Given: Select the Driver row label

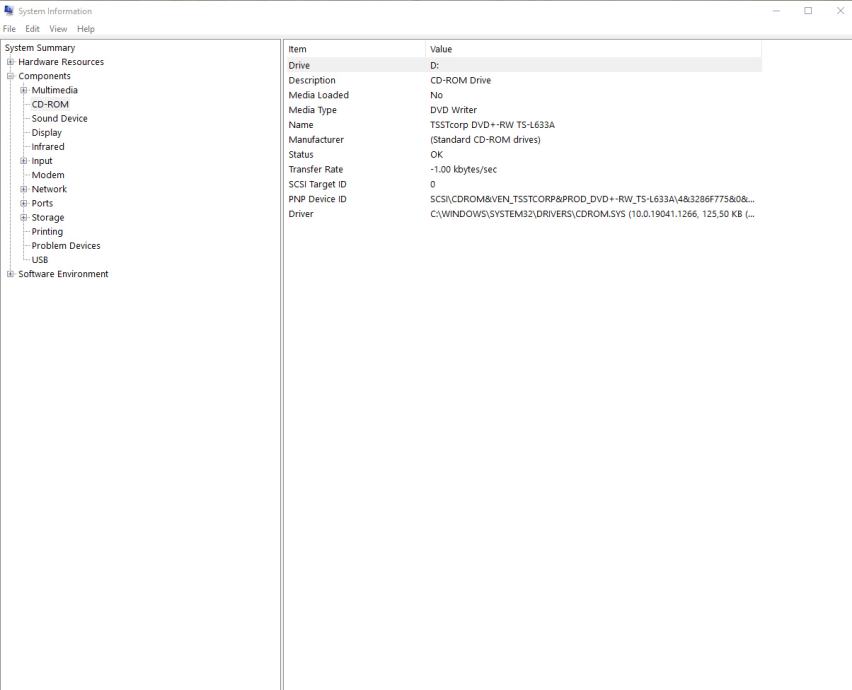Looking at the screenshot, I should click(x=301, y=214).
